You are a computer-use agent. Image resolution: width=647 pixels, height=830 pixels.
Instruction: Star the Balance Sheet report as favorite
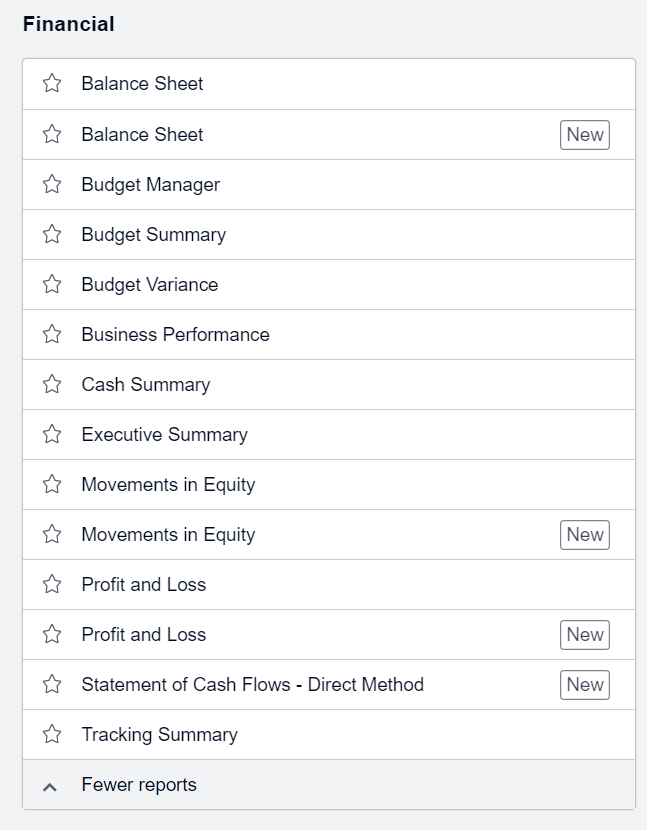point(51,84)
